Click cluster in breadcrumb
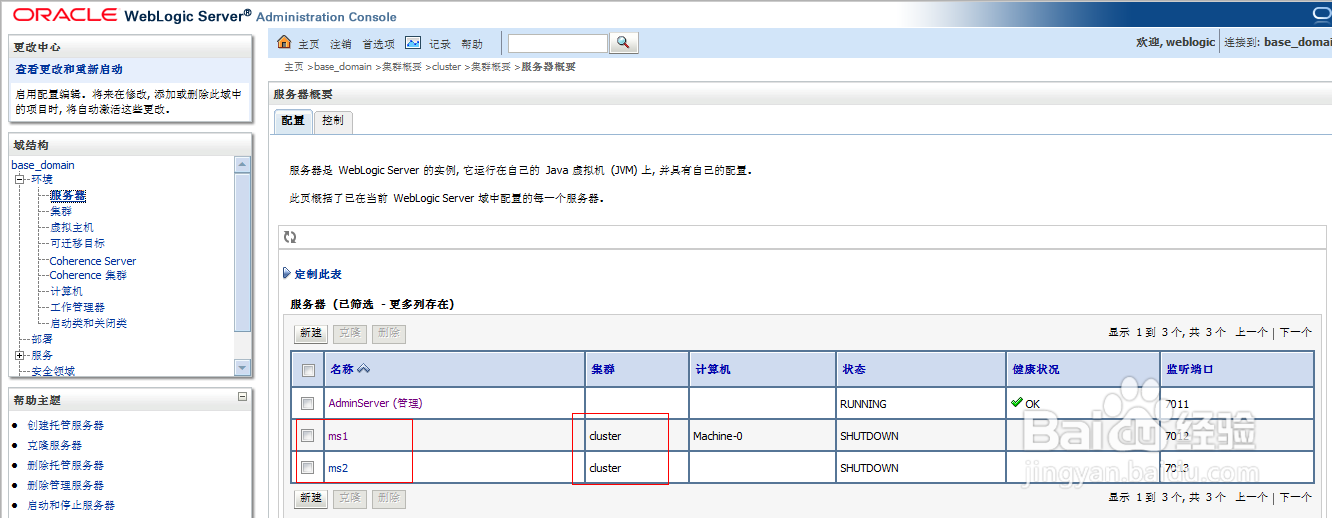 pos(446,67)
